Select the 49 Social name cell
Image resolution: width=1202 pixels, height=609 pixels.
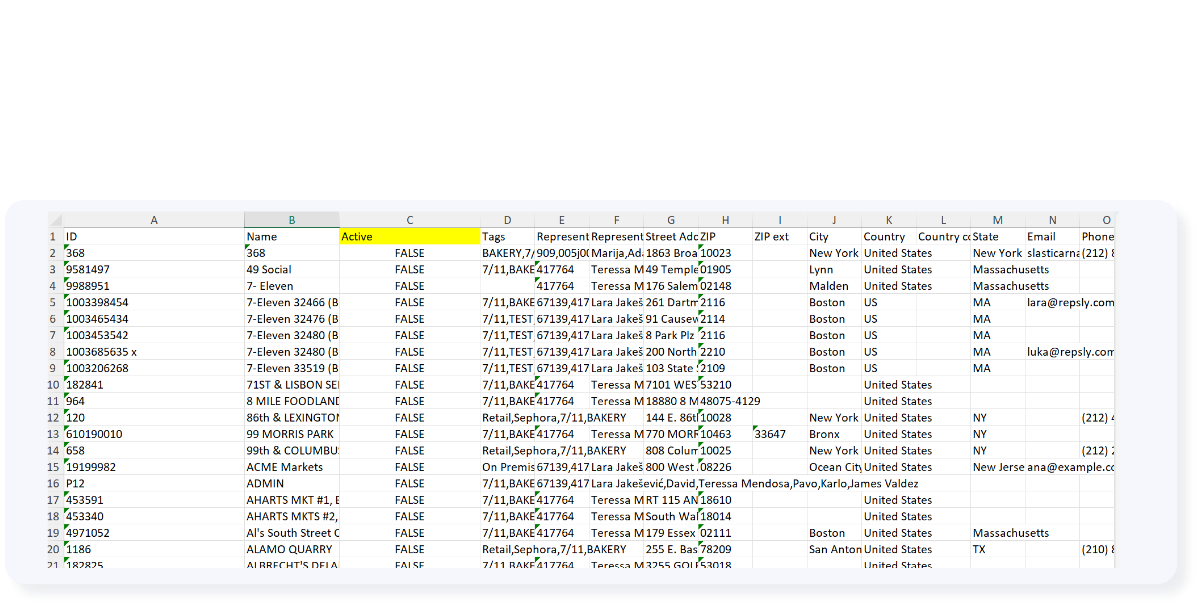tap(291, 270)
